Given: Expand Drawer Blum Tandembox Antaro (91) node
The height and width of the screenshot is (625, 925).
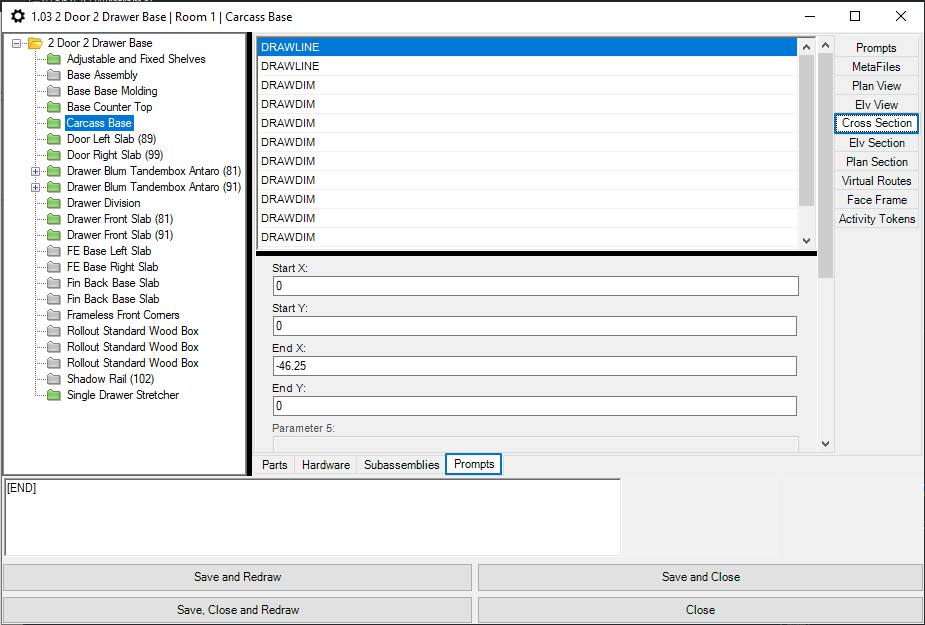Looking at the screenshot, I should pyautogui.click(x=35, y=187).
